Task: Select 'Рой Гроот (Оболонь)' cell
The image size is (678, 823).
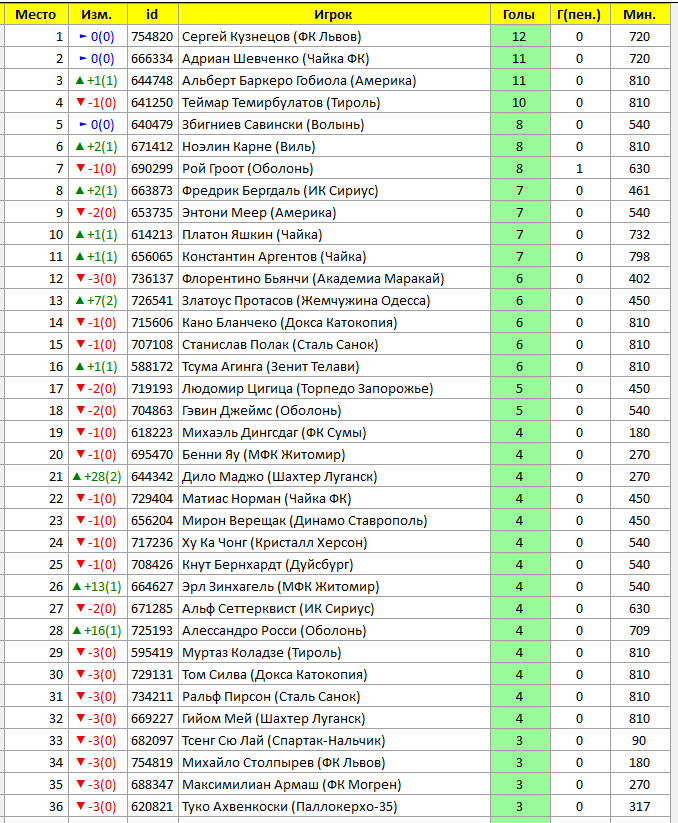Action: 334,169
